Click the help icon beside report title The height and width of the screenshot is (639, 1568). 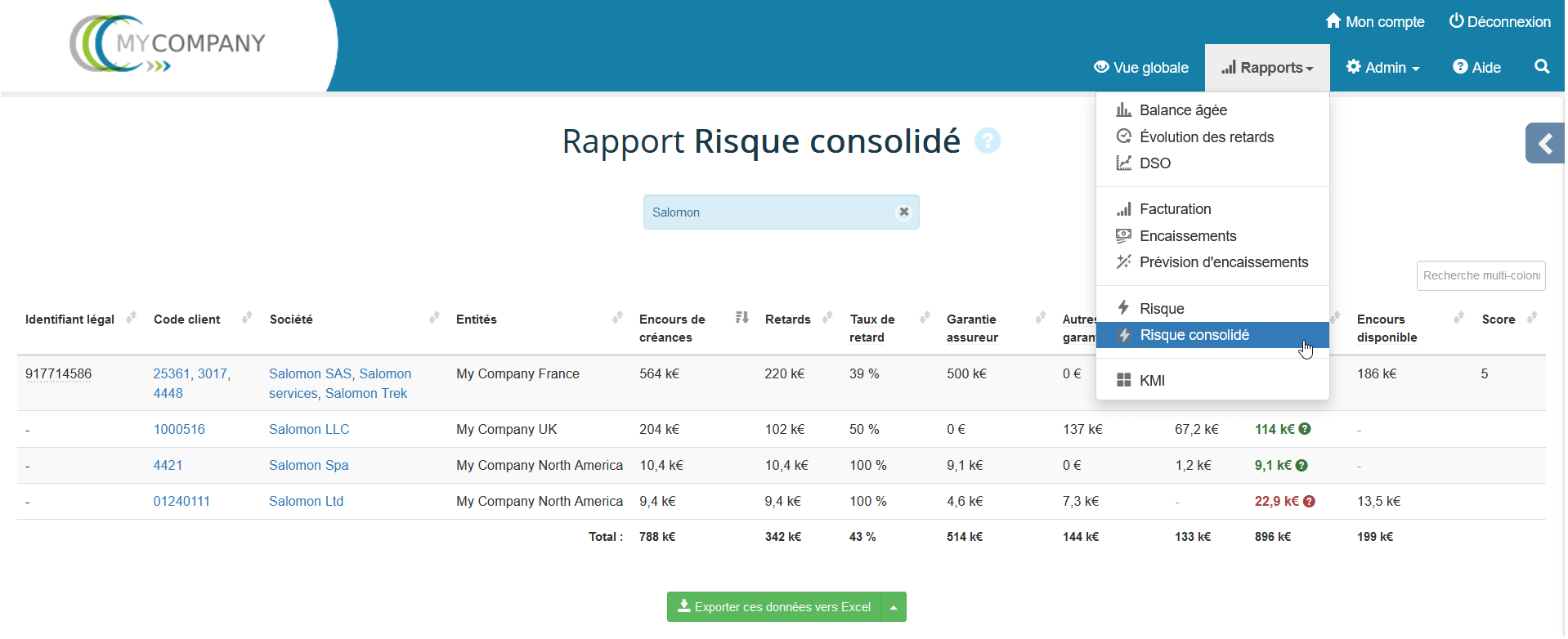point(987,141)
